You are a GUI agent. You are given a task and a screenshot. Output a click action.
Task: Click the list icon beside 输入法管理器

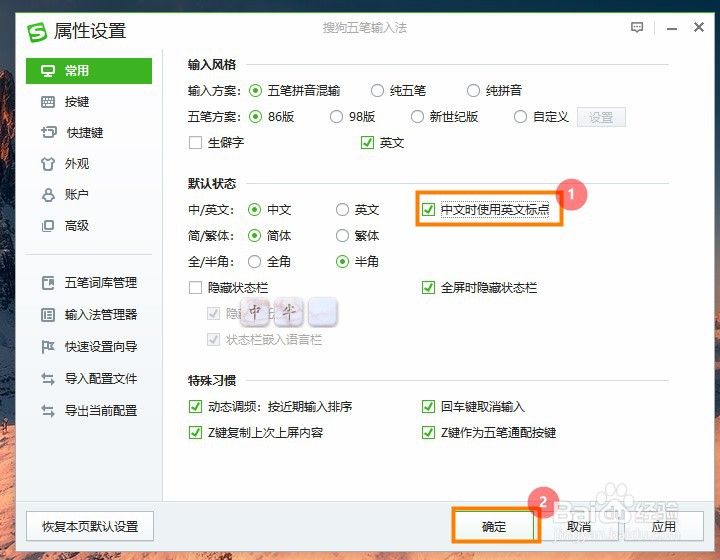pos(48,315)
